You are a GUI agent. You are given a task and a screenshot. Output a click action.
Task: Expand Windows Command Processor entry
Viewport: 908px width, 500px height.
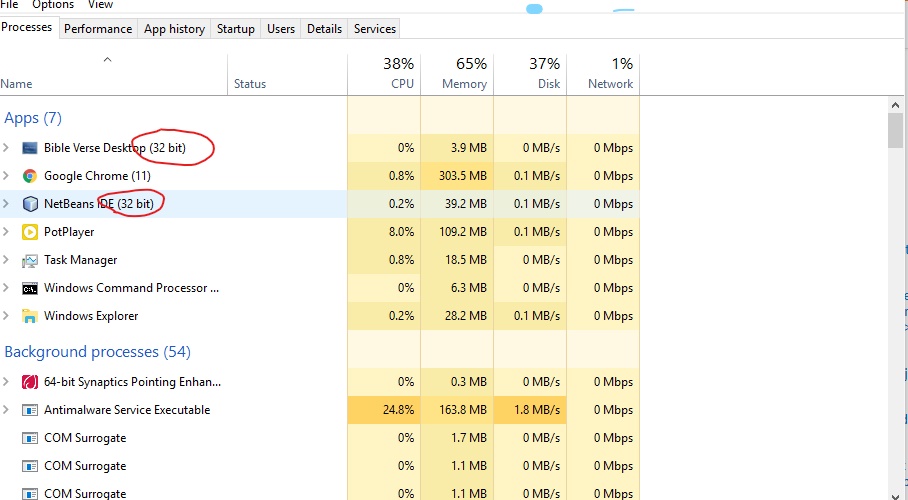6,287
